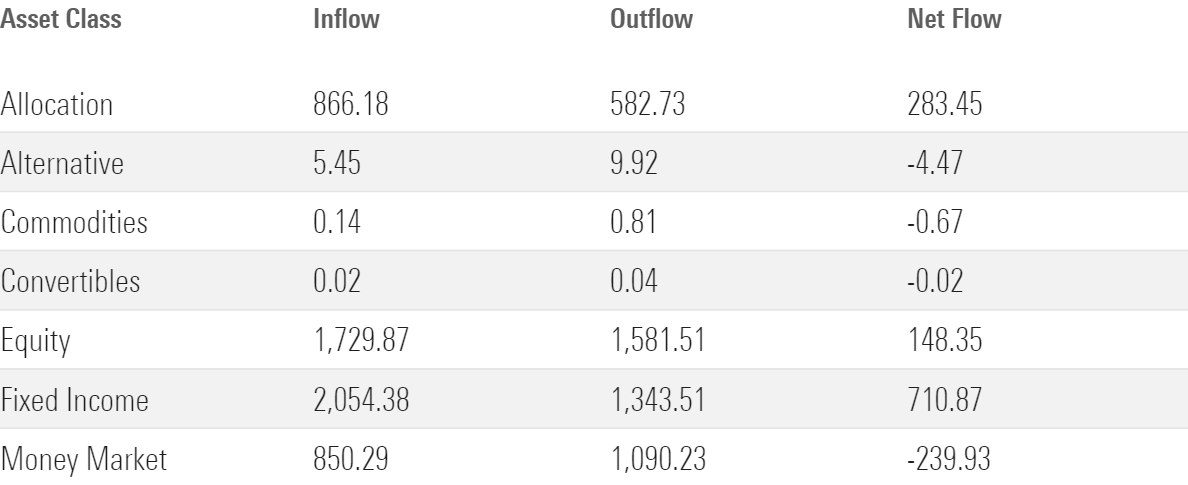Click the Asset Class column header

(x=60, y=21)
